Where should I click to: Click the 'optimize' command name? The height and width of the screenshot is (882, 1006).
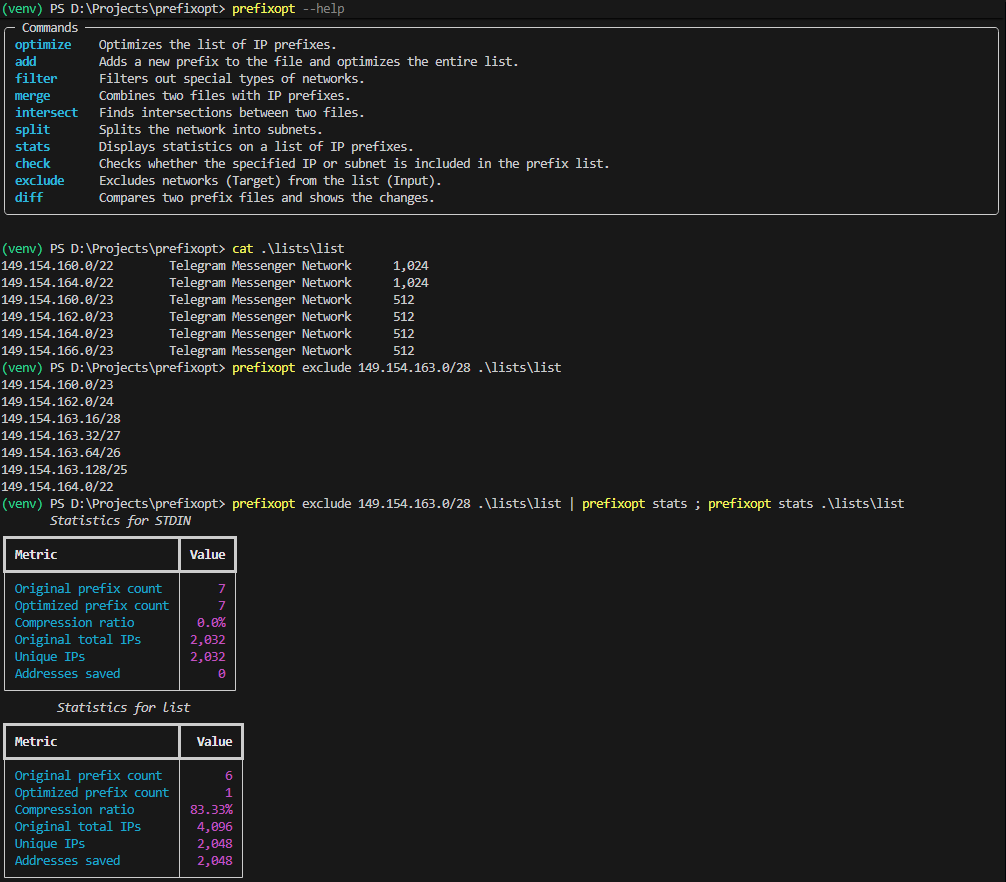click(x=43, y=45)
